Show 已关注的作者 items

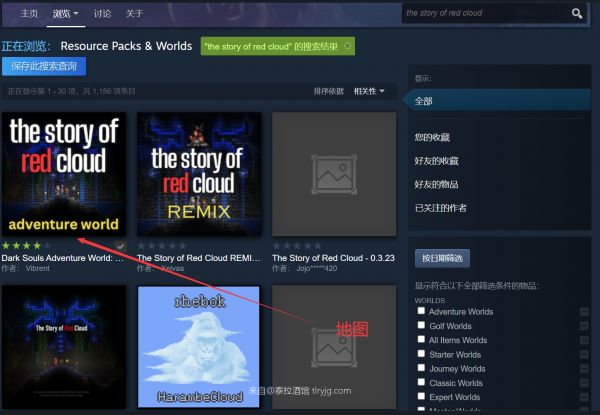441,208
